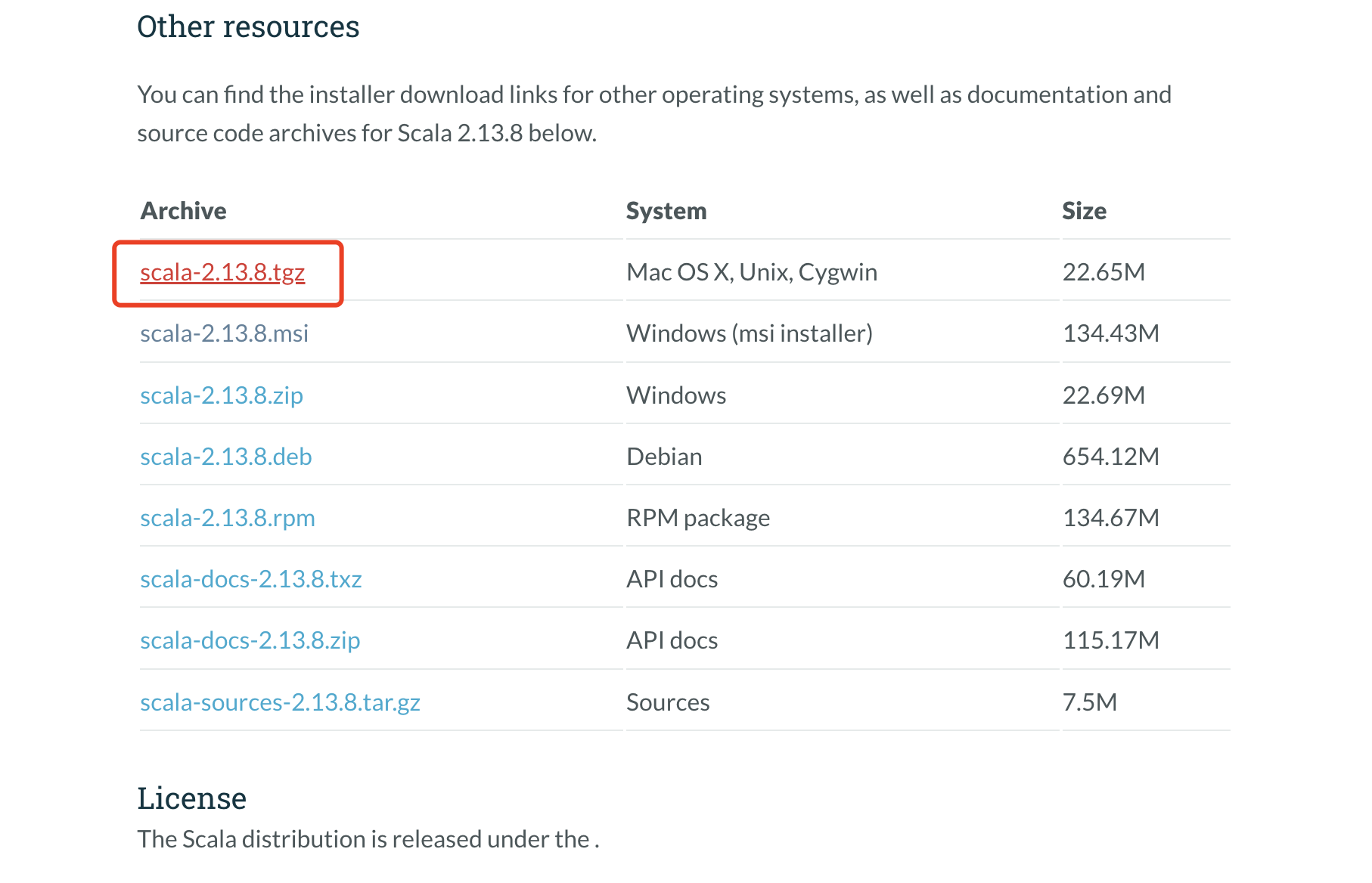Click the 654.12M size value

1110,457
